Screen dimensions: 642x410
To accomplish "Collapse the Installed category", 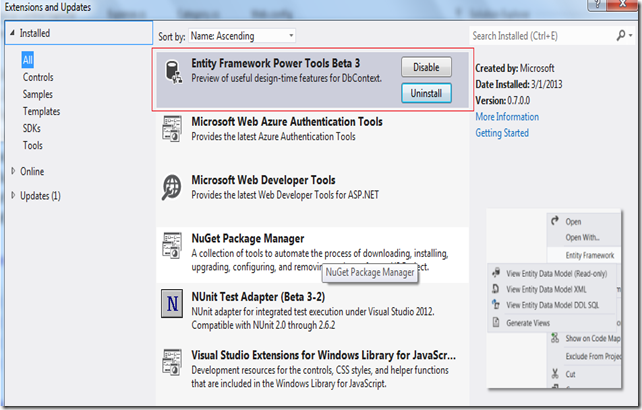I will [x=12, y=33].
